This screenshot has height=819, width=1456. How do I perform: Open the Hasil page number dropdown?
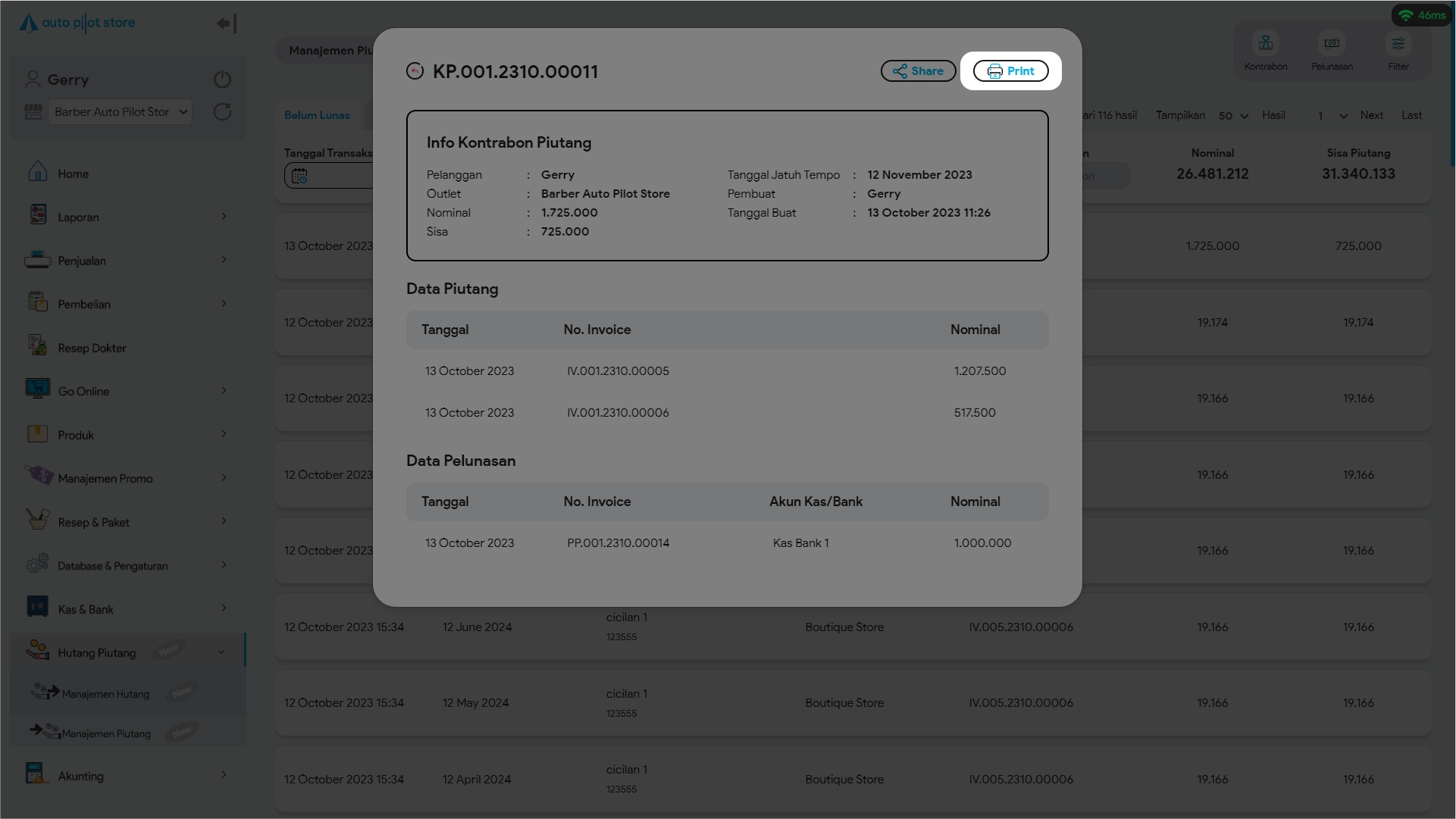1332,116
